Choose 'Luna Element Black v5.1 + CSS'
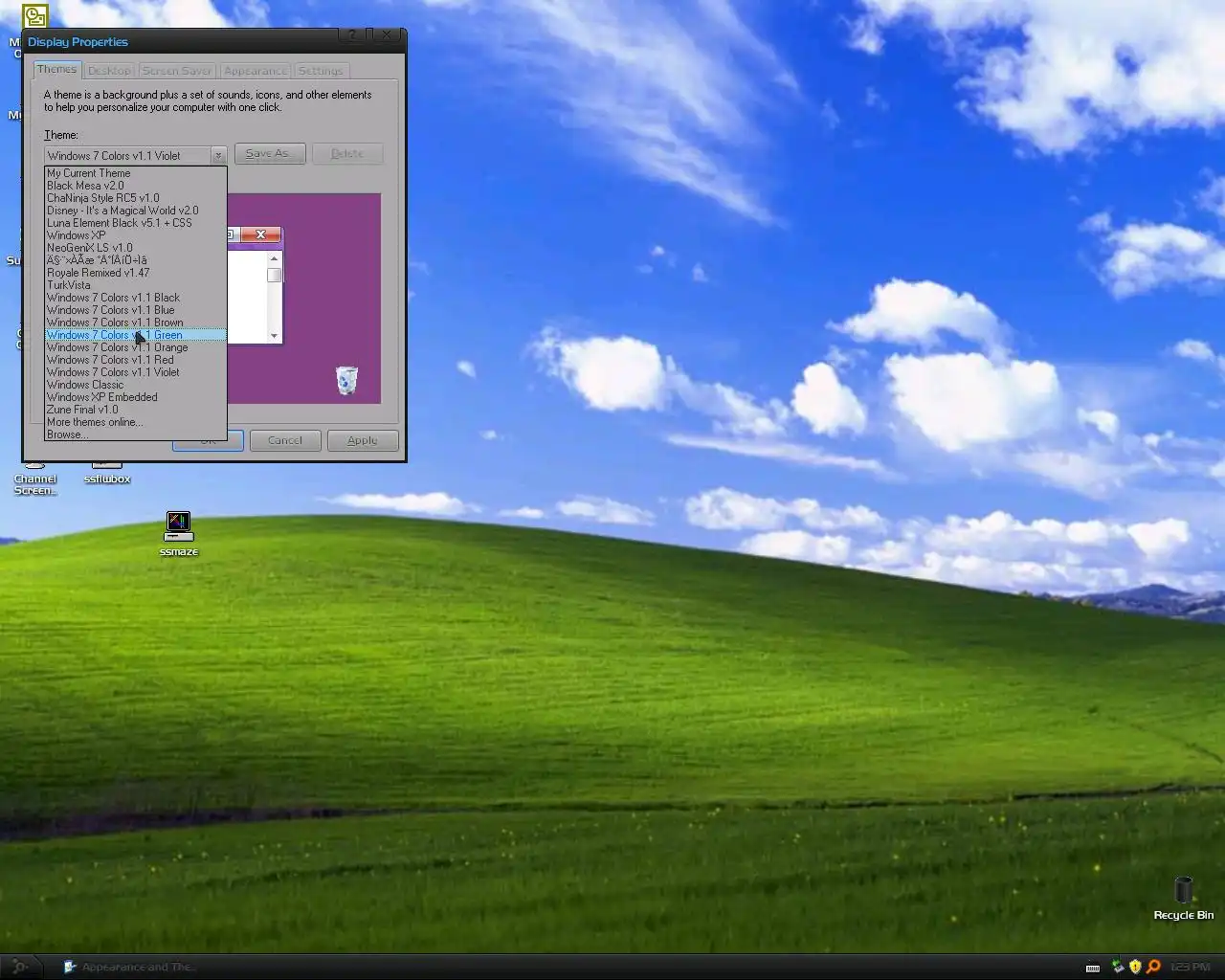 [136, 223]
